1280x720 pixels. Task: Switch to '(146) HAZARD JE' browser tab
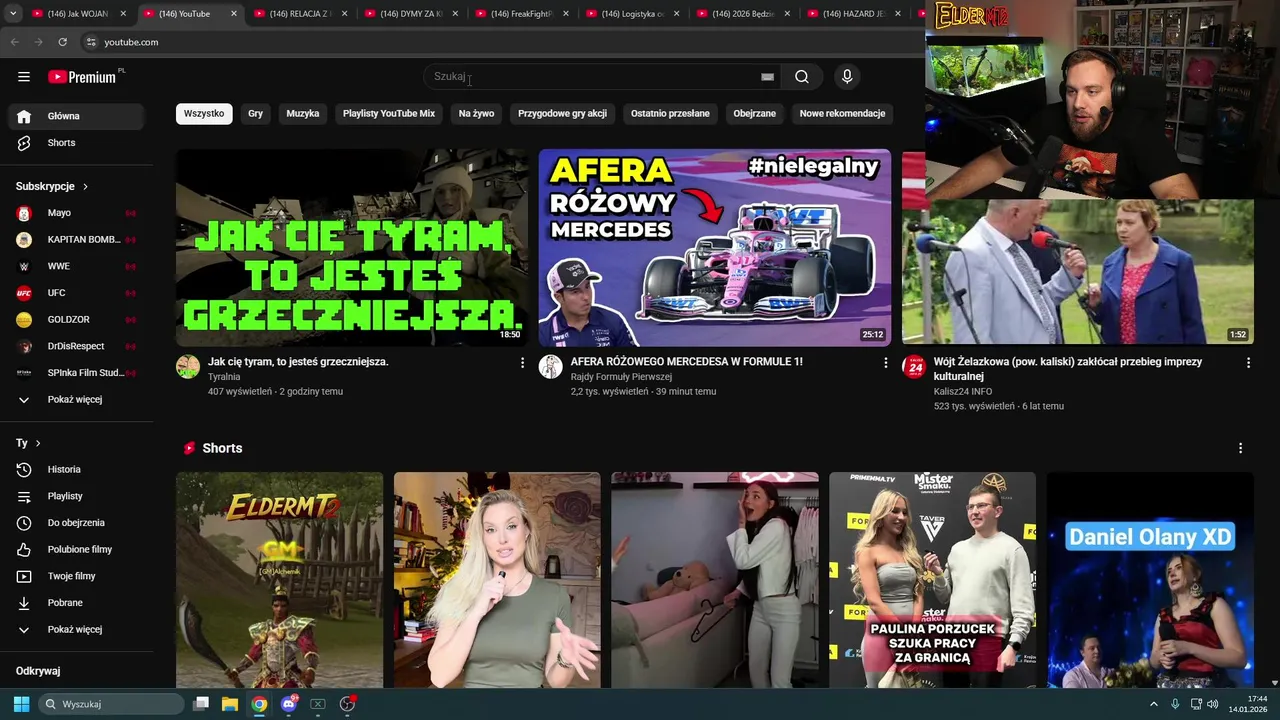pyautogui.click(x=853, y=14)
